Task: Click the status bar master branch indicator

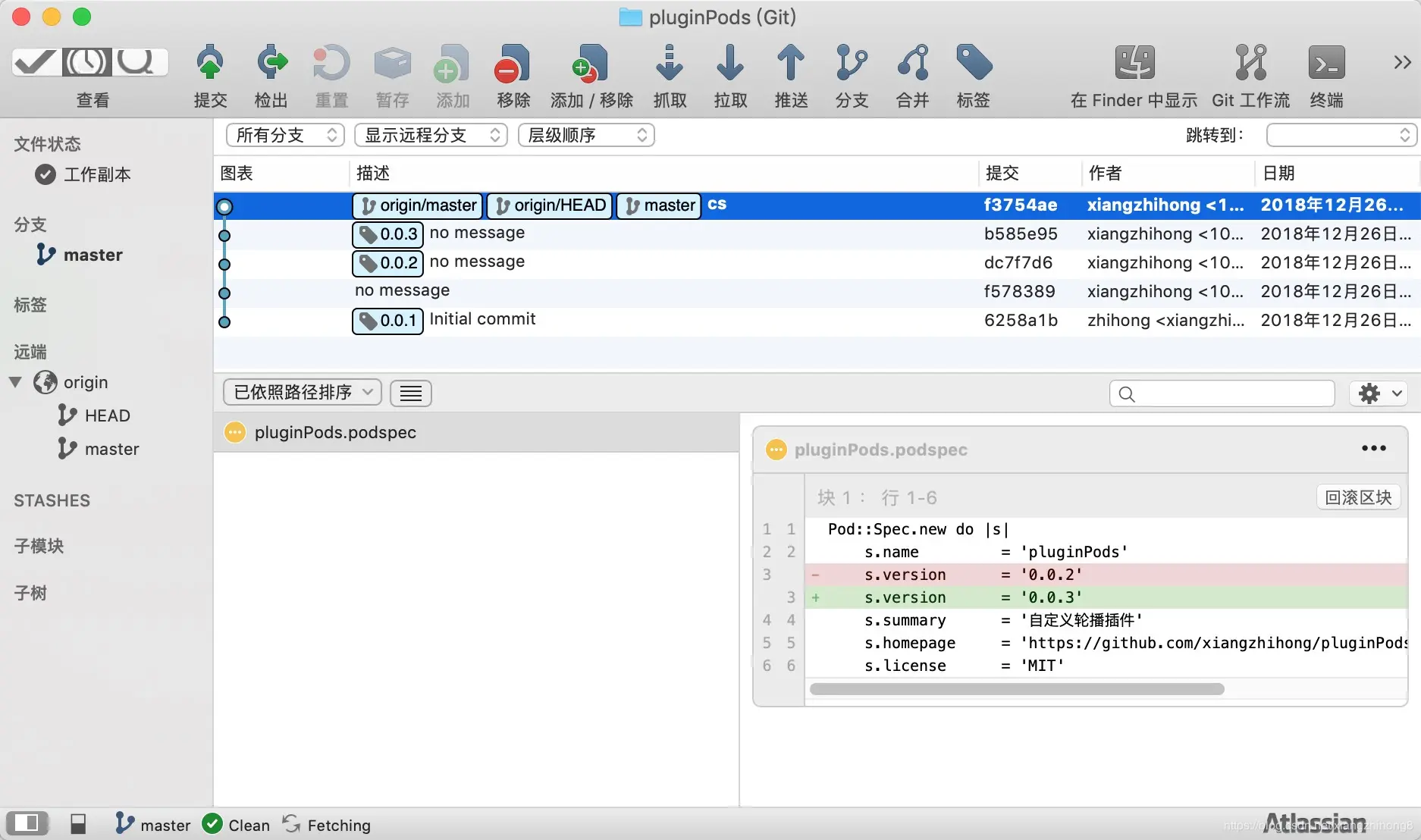Action: click(153, 824)
